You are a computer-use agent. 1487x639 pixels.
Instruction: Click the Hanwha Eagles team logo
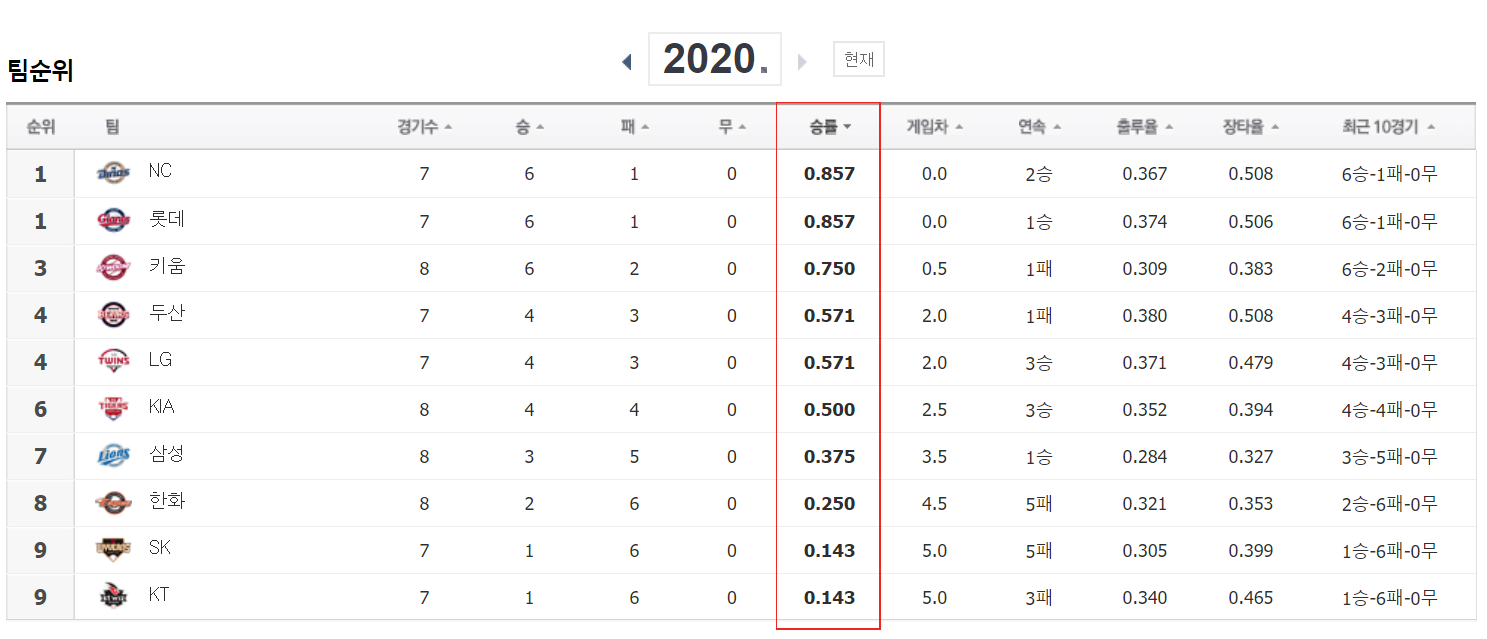pos(113,503)
